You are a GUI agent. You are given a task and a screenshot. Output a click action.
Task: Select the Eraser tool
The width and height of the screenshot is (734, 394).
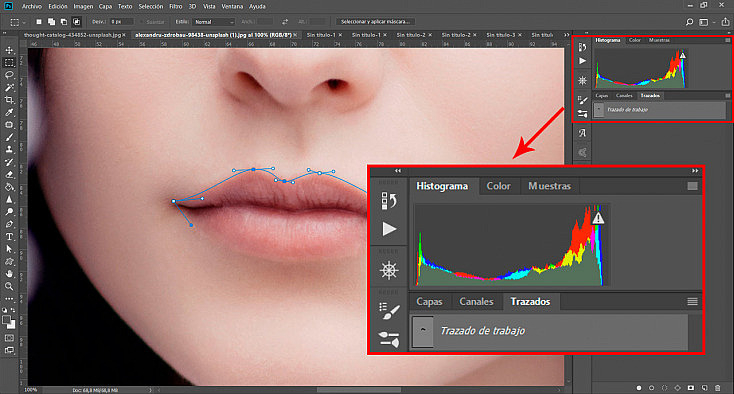[9, 174]
